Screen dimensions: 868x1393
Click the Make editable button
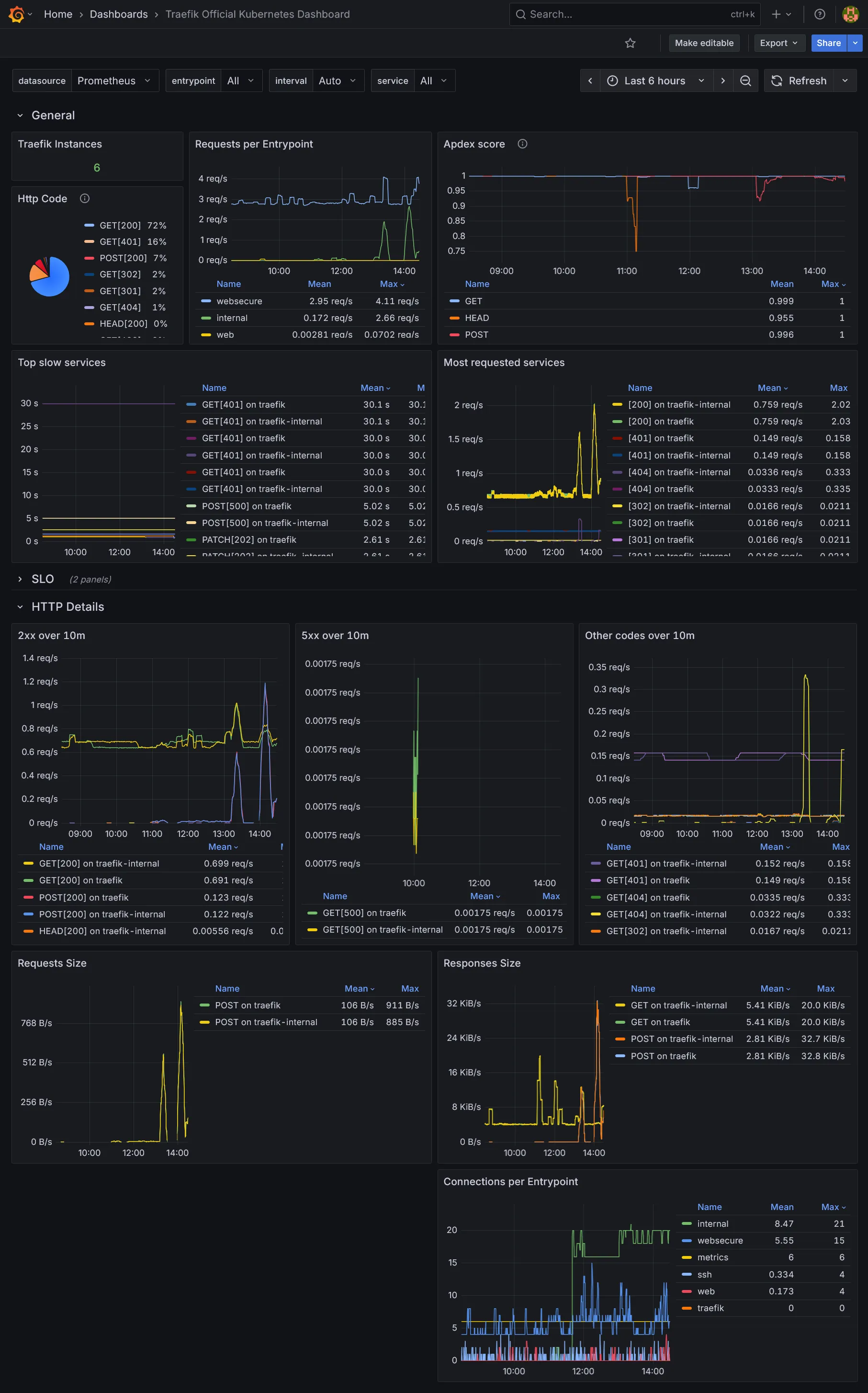pos(704,43)
